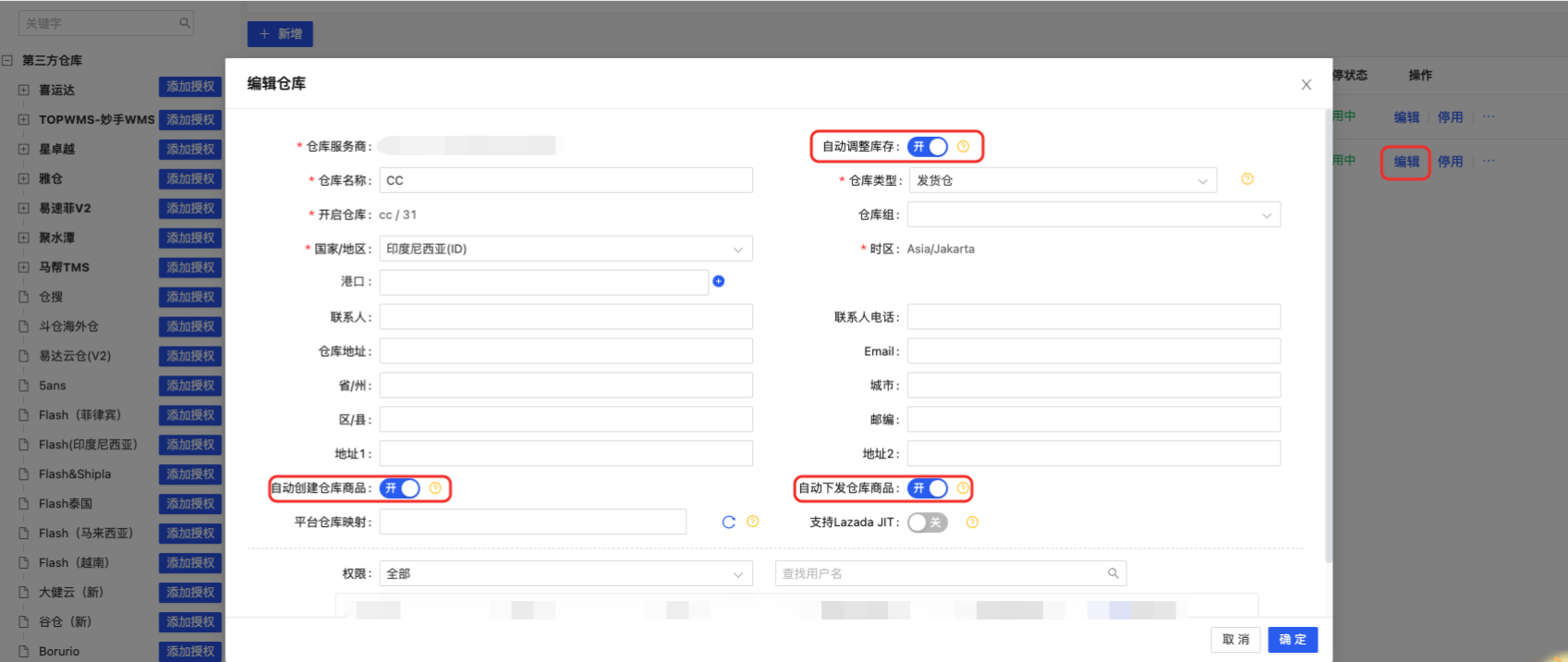Viewport: 1568px width, 662px height.
Task: Click 停用 link in the first table row
Action: coord(1450,117)
